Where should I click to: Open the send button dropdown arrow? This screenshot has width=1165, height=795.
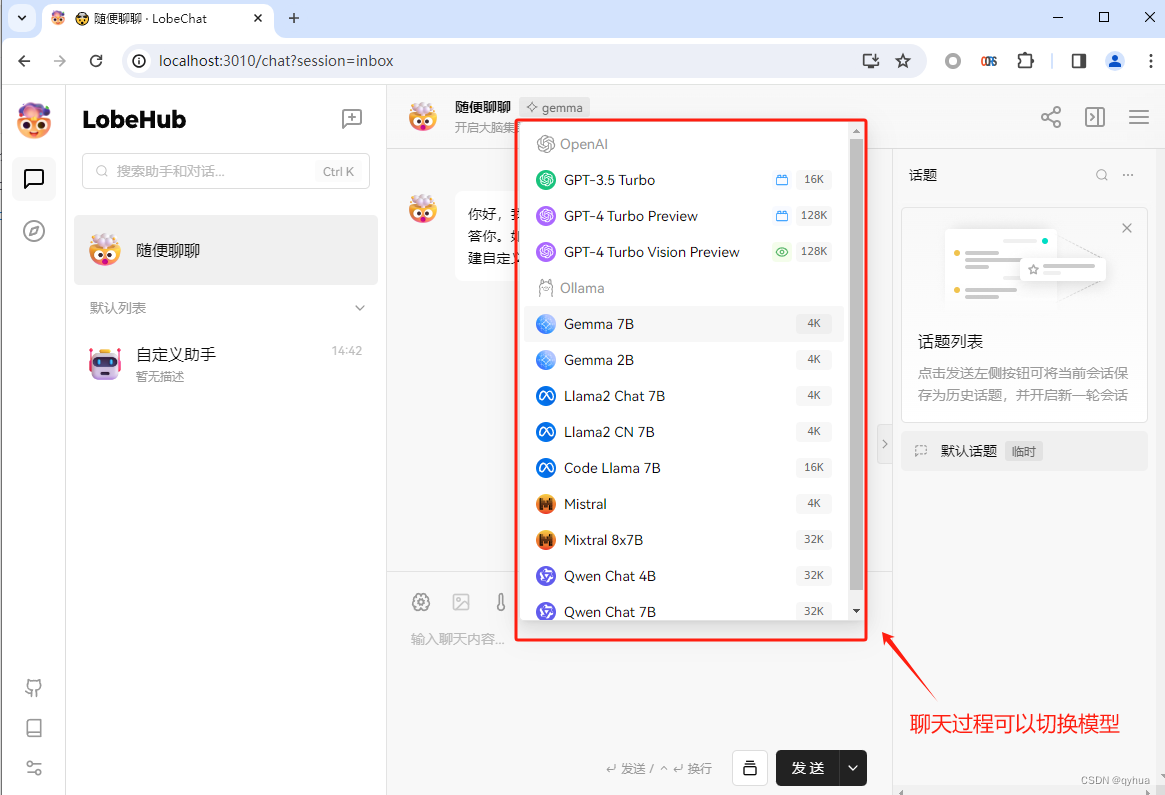852,768
